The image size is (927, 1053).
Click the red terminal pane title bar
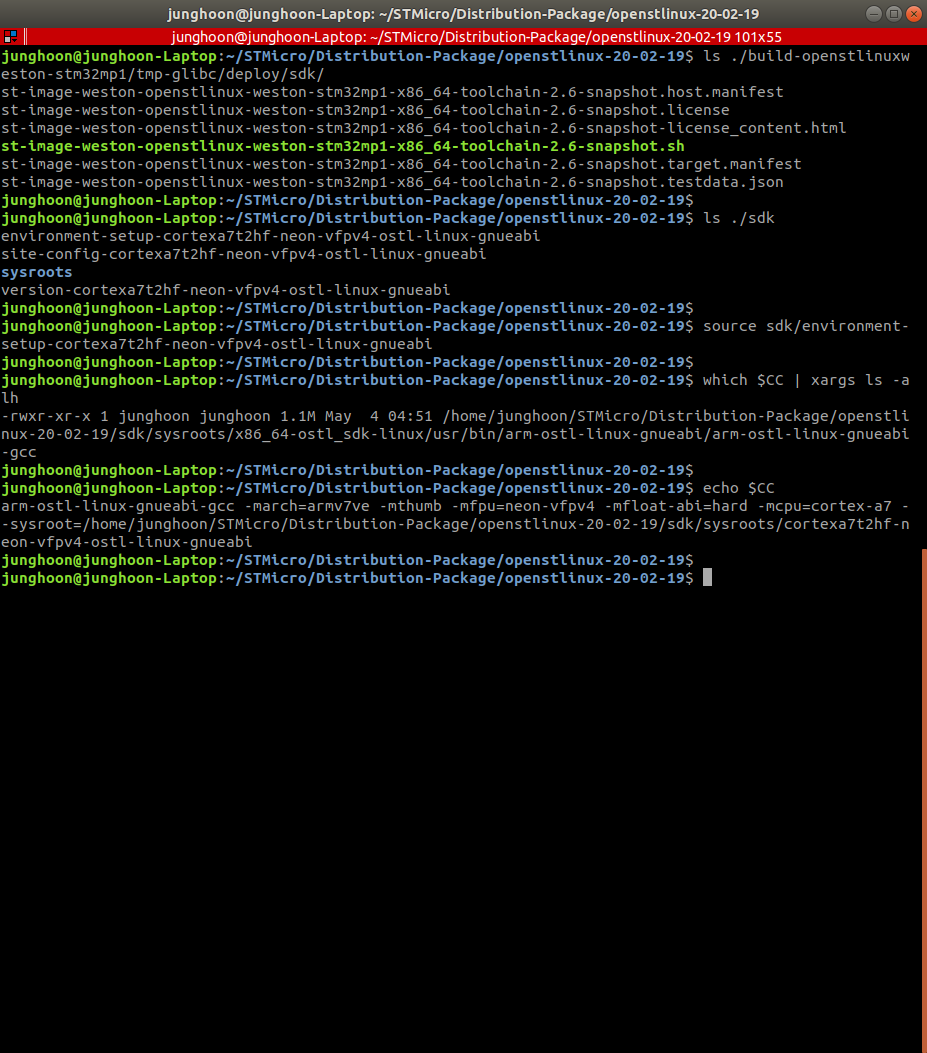(x=476, y=37)
